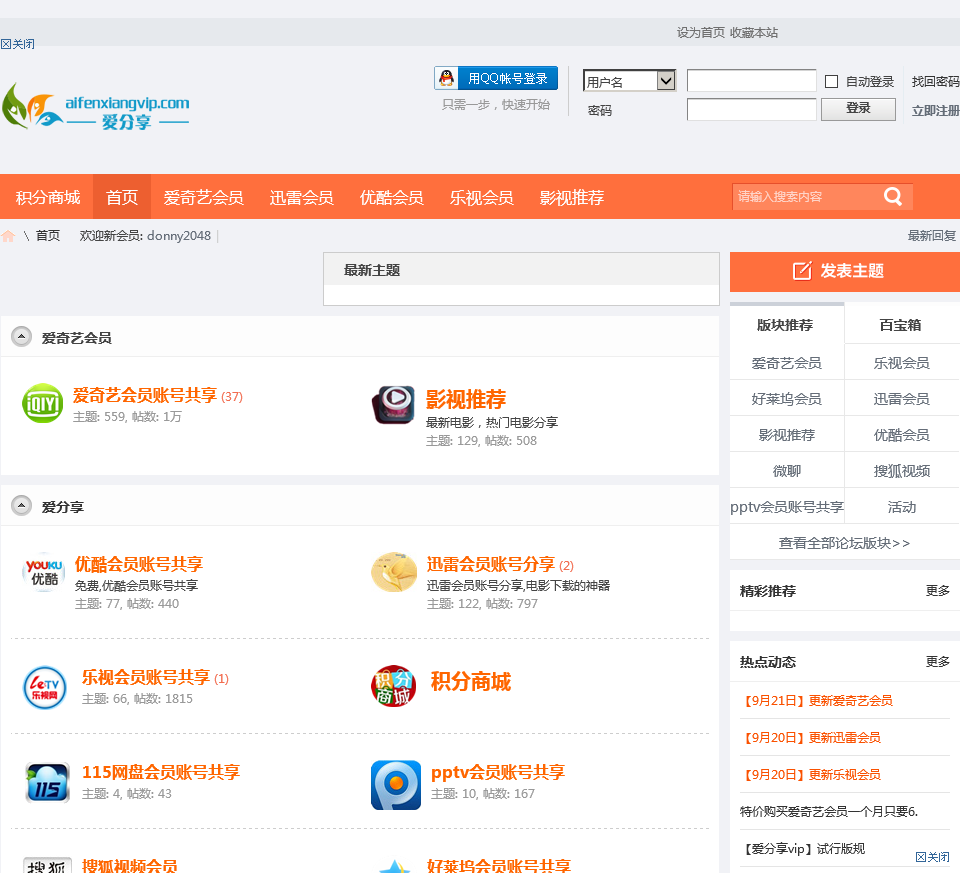Viewport: 960px width, 873px height.
Task: Focus the password input field
Action: pos(752,110)
